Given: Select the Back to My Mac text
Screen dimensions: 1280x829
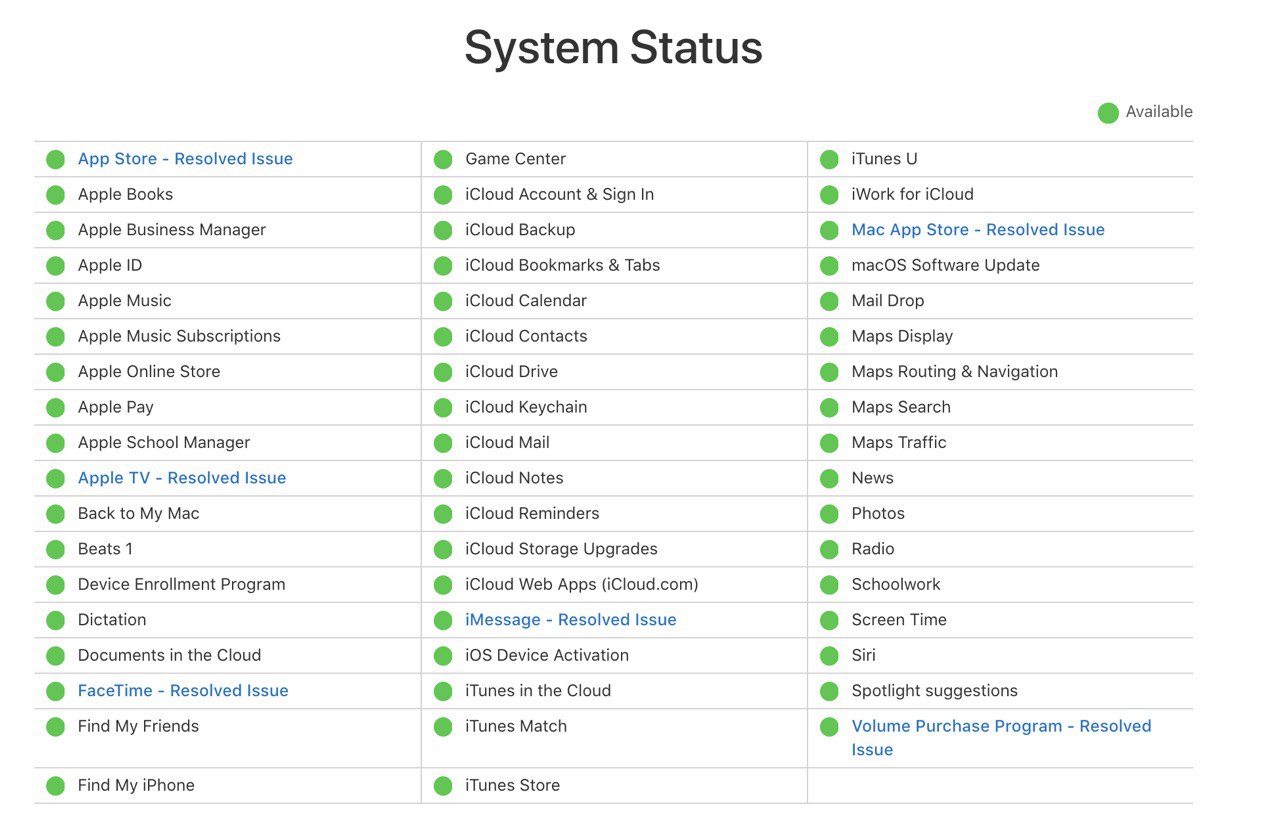Looking at the screenshot, I should click(x=139, y=514).
